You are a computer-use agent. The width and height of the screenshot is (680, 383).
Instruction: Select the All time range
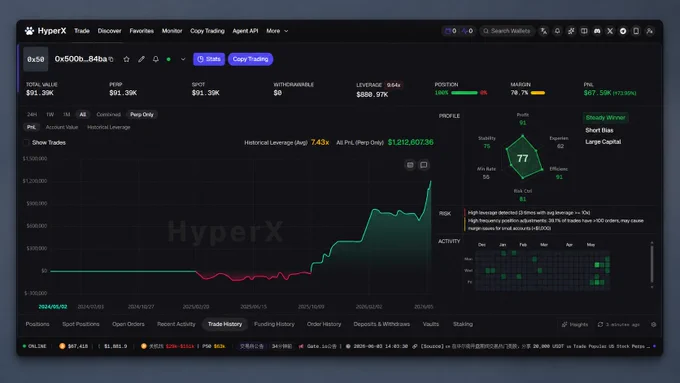(x=82, y=115)
